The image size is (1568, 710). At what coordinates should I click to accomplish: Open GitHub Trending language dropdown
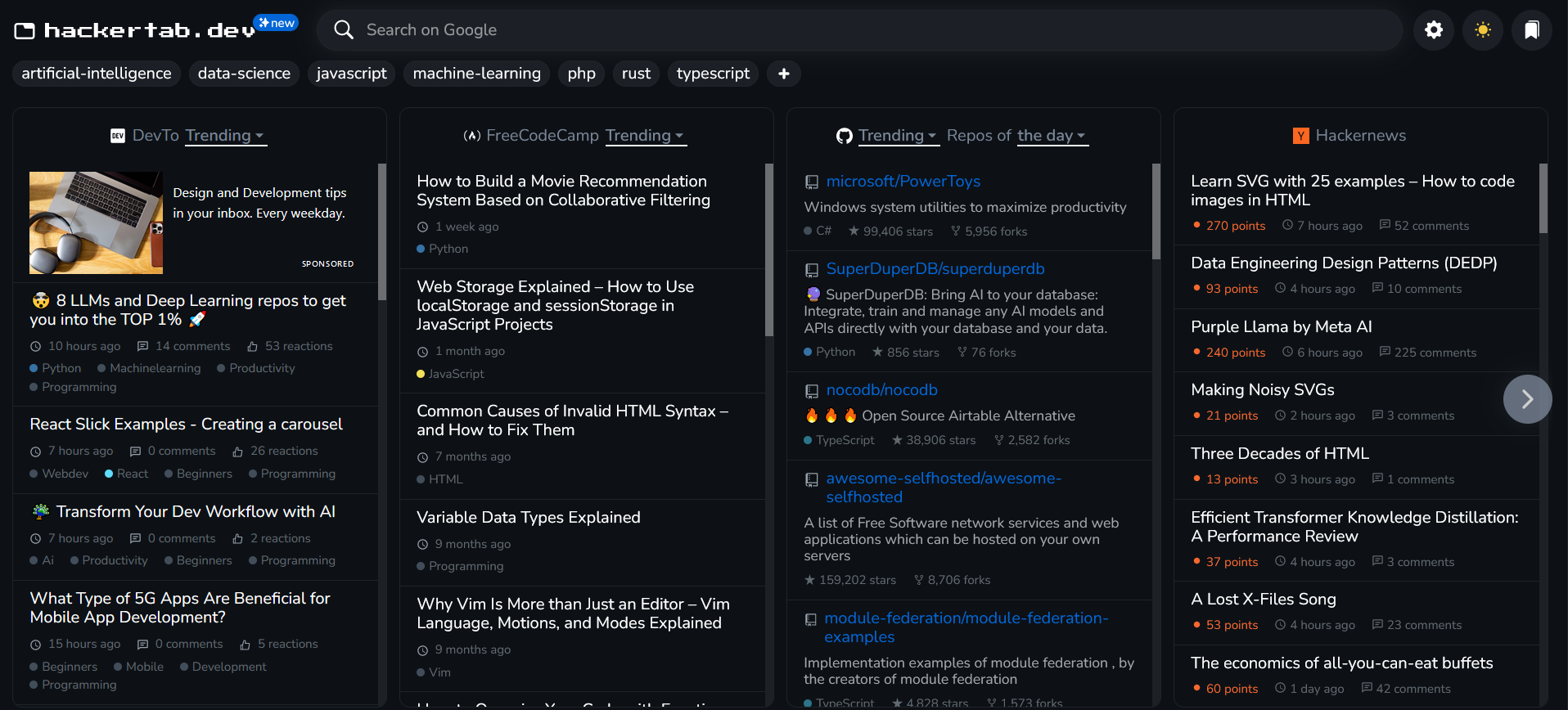click(899, 136)
